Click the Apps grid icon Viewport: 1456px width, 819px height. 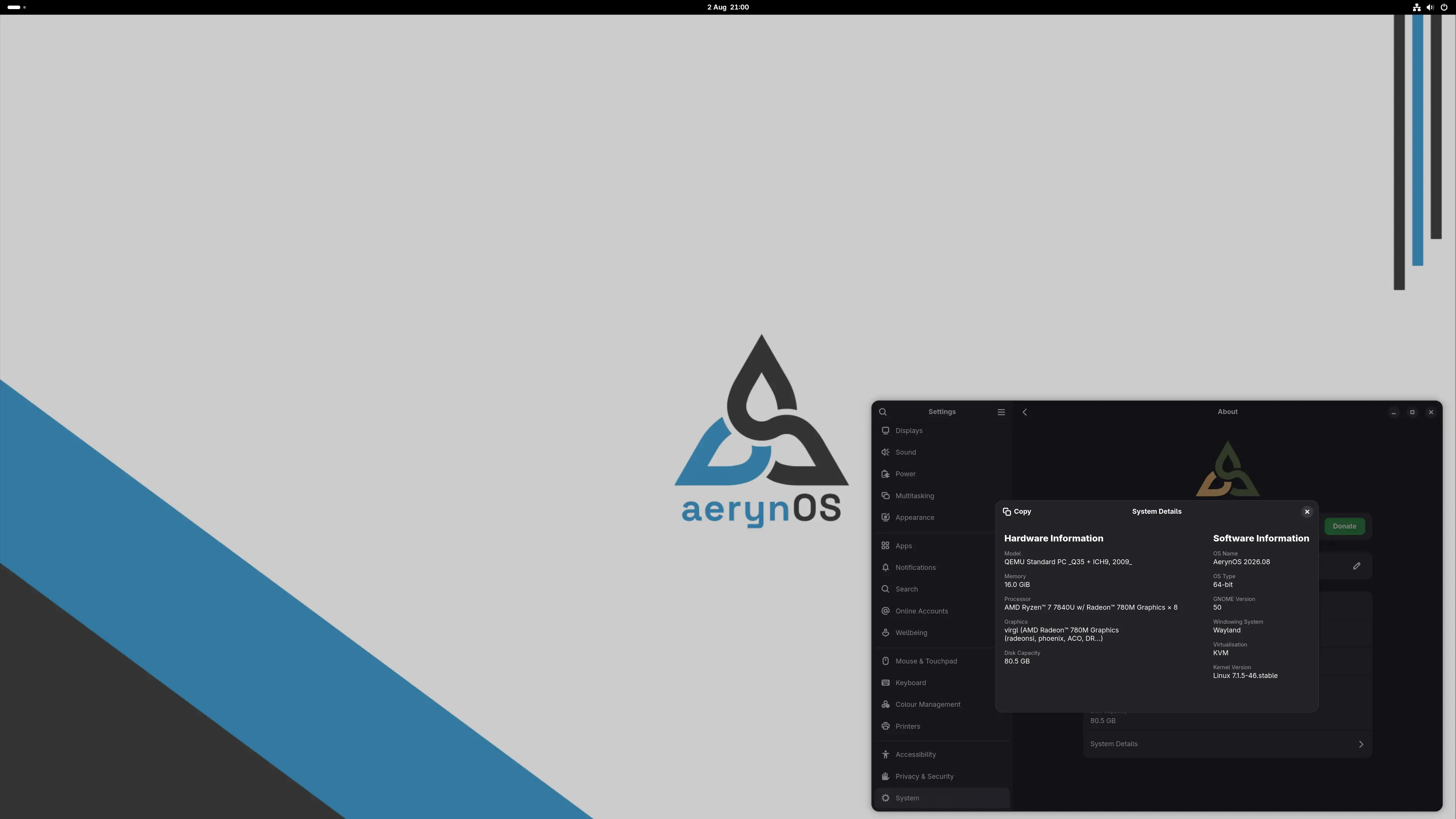(886, 546)
